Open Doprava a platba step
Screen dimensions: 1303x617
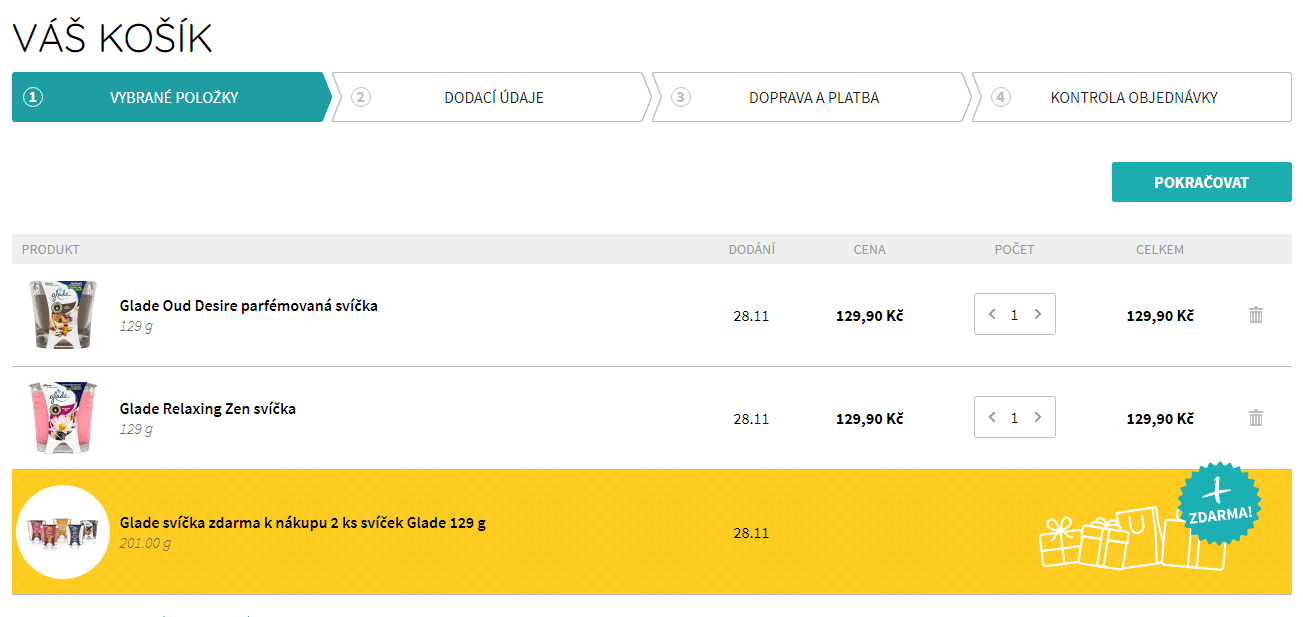click(x=813, y=97)
